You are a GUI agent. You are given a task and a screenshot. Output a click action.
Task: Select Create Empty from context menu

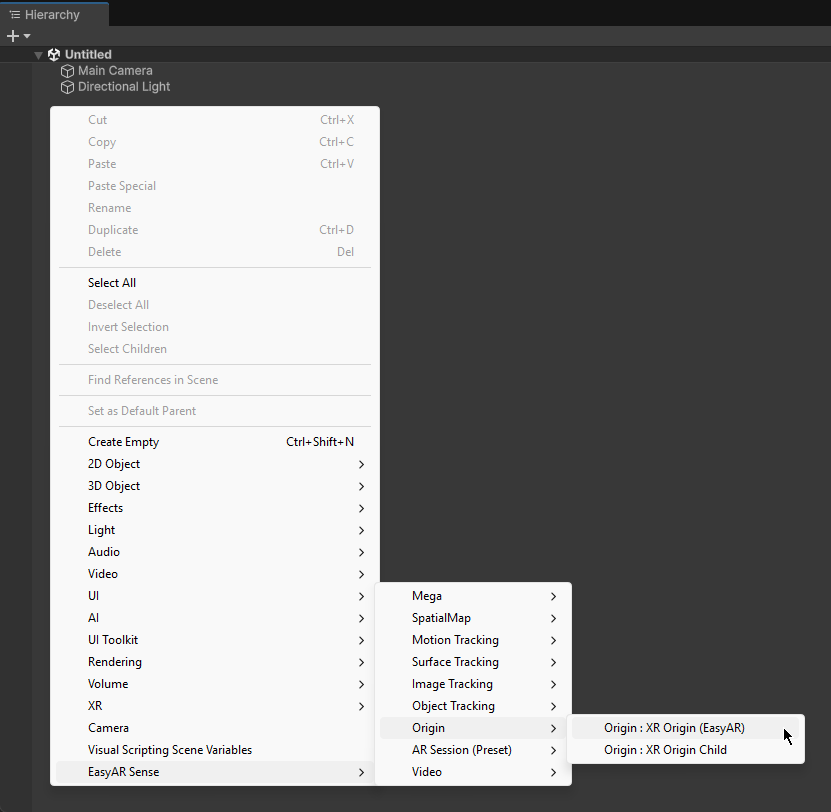click(x=123, y=442)
